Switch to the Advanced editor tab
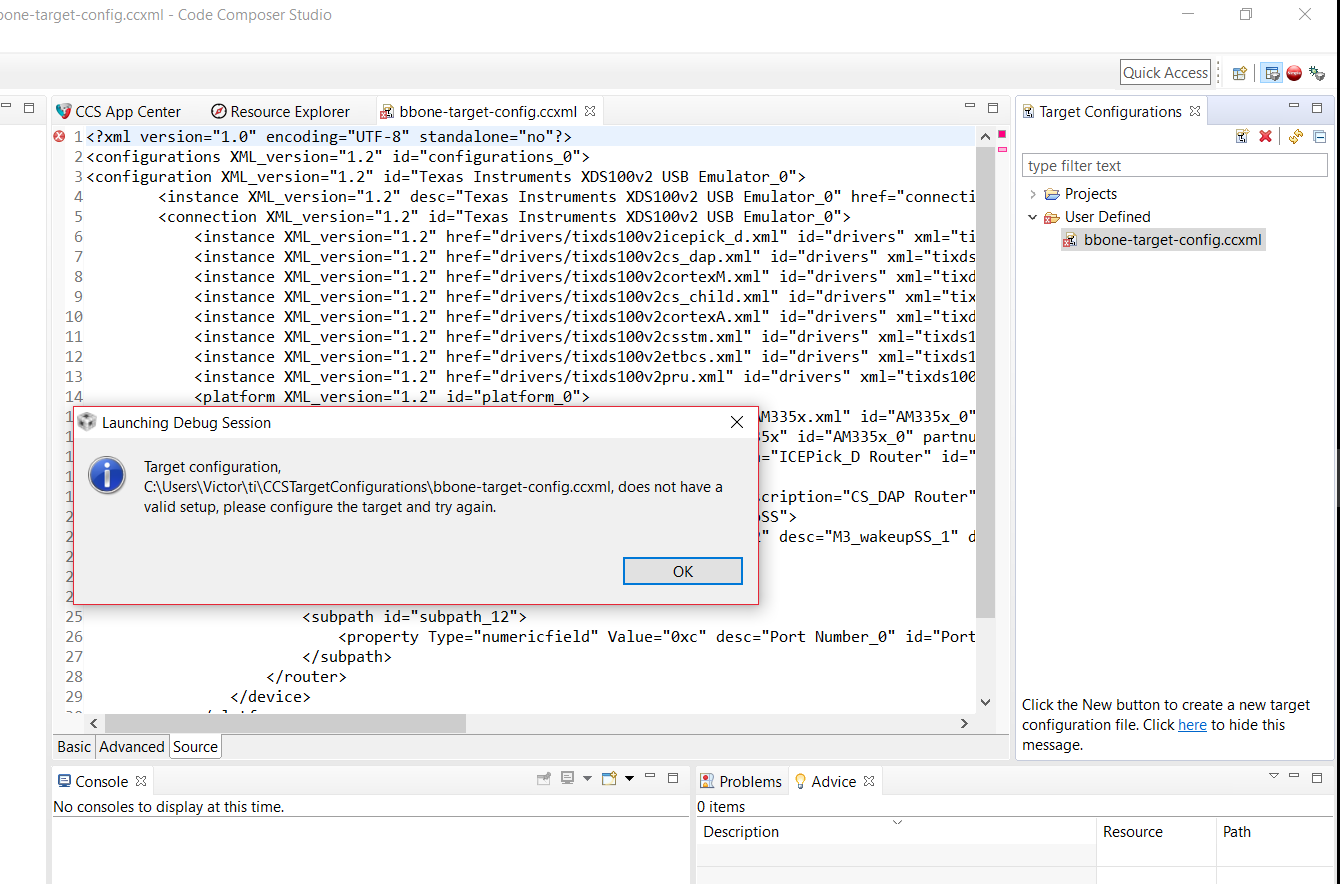The image size is (1340, 884). tap(132, 746)
